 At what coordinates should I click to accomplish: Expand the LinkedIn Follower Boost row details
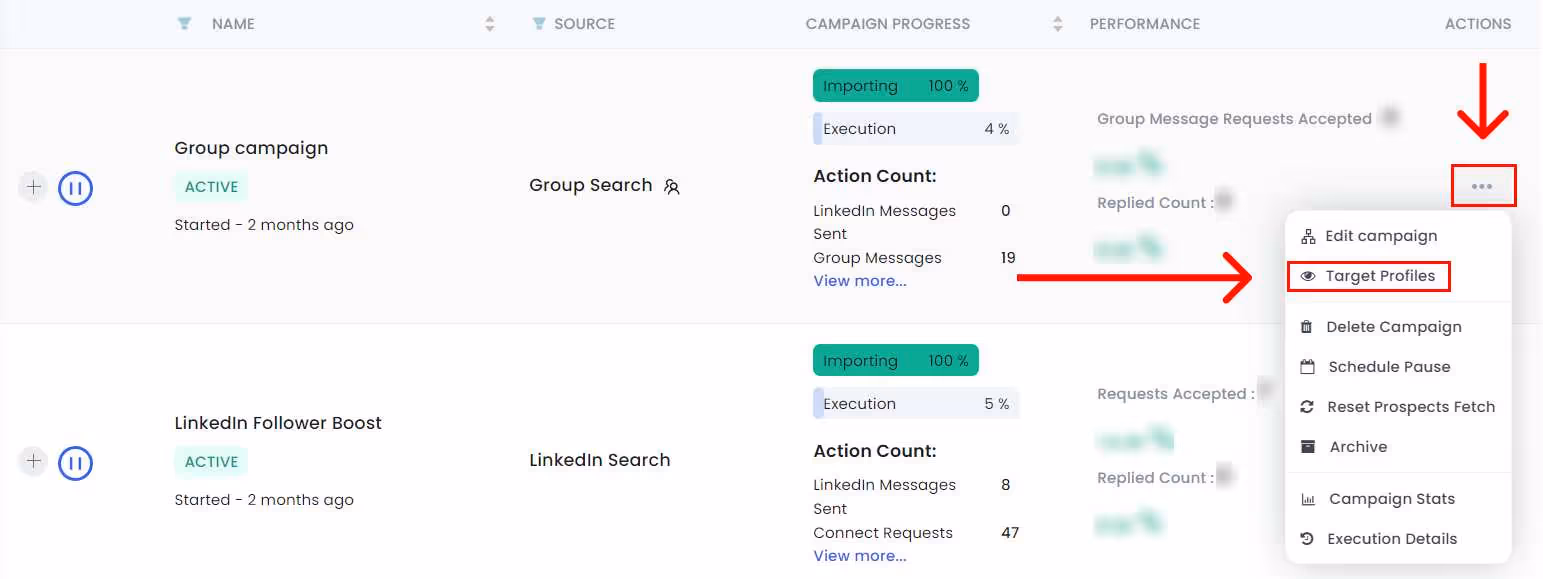click(x=33, y=462)
